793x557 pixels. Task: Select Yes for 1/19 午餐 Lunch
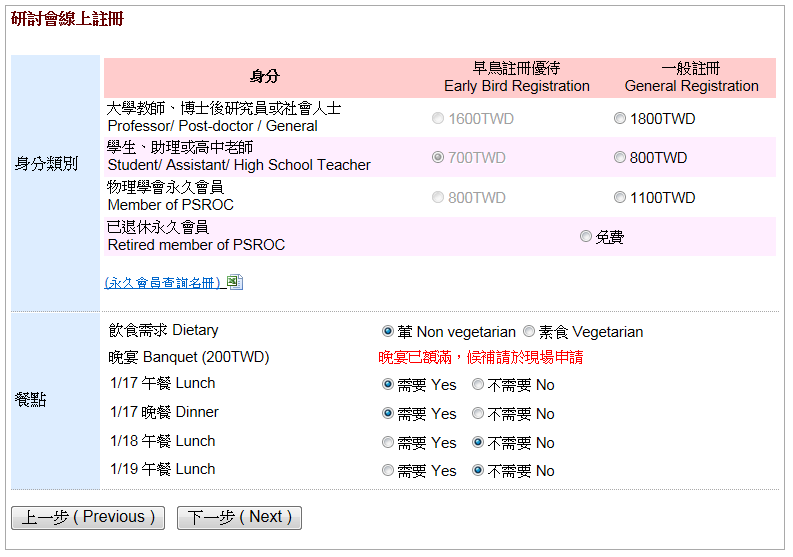pos(388,471)
